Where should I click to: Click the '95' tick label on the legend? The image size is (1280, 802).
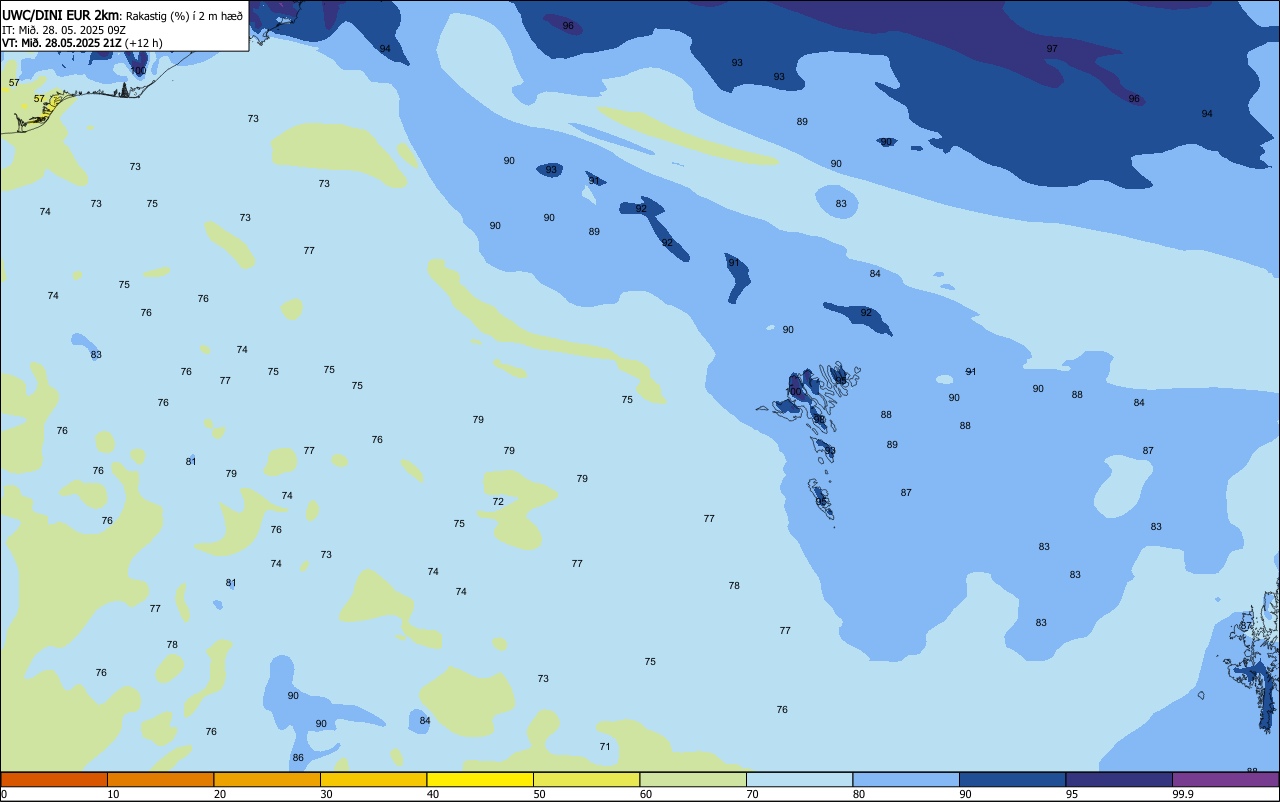click(1072, 794)
